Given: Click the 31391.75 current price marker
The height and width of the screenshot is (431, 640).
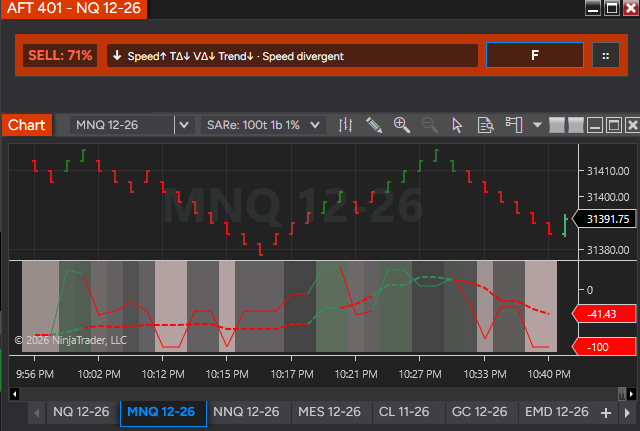Looking at the screenshot, I should click(x=604, y=219).
